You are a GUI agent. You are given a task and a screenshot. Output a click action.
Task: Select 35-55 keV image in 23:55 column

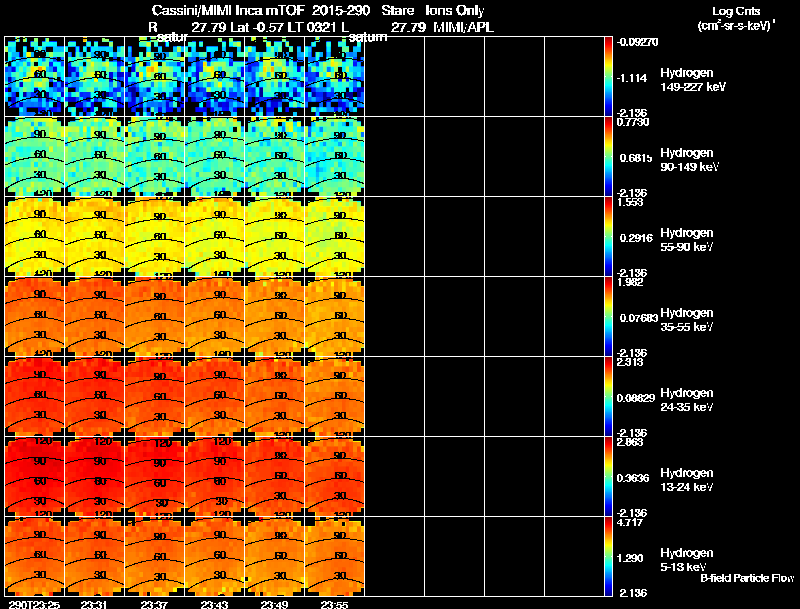334,317
